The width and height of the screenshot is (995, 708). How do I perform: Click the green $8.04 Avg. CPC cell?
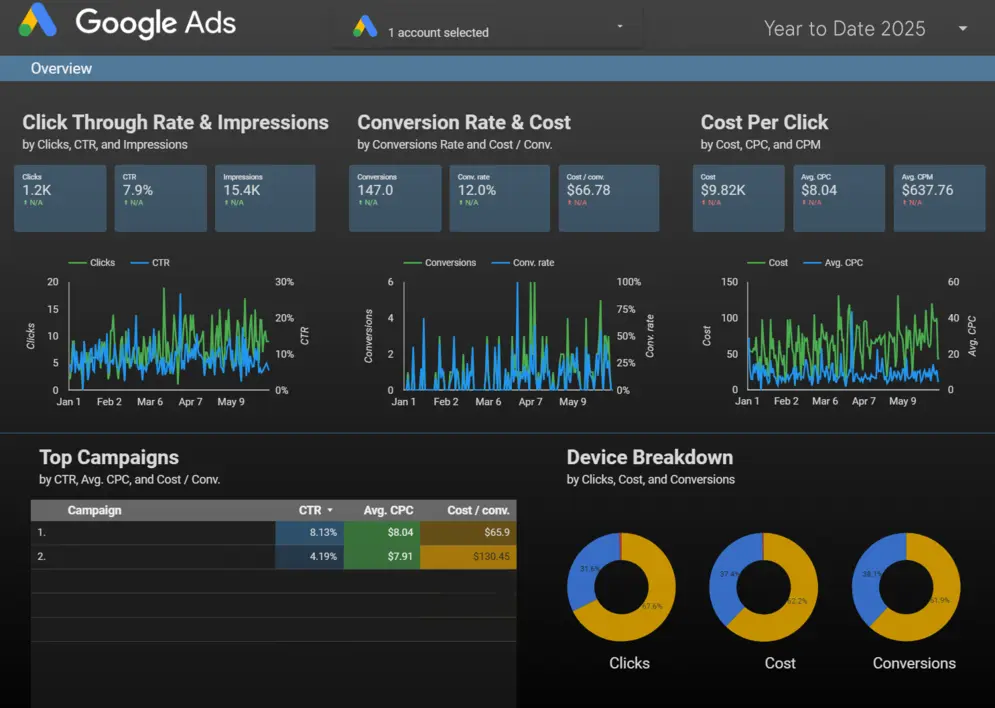click(381, 533)
